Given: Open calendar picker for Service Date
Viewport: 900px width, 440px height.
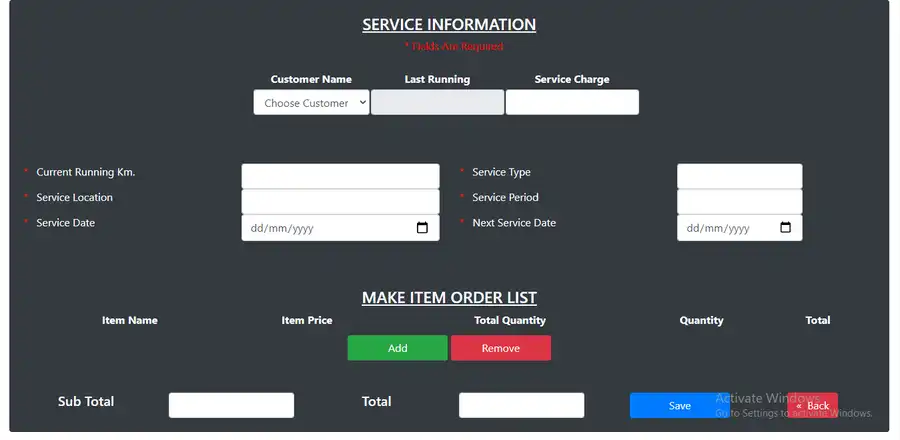Looking at the screenshot, I should coord(422,228).
